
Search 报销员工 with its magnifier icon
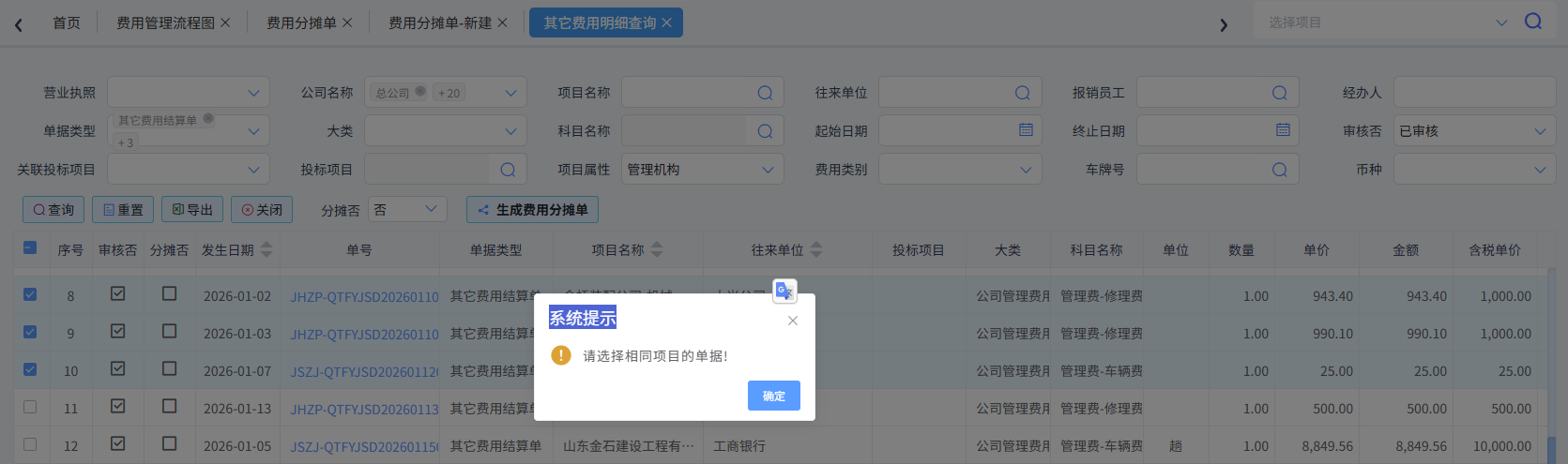pyautogui.click(x=1279, y=93)
